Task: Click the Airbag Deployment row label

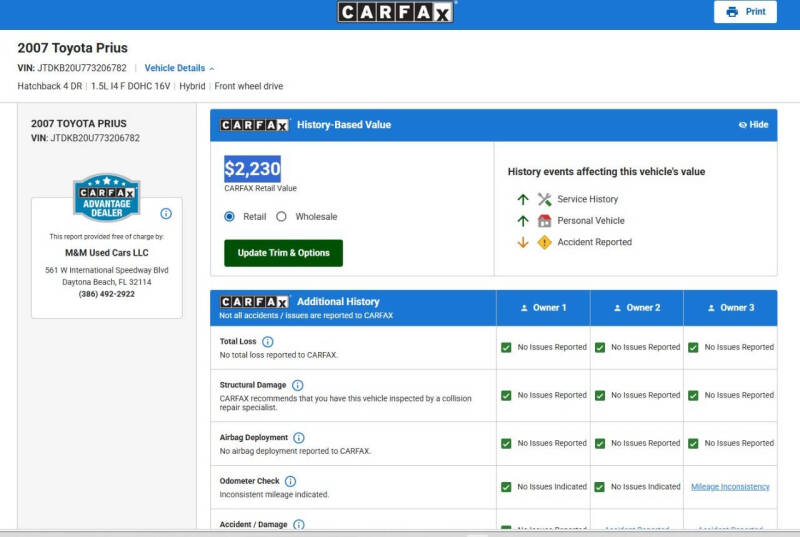Action: point(254,437)
